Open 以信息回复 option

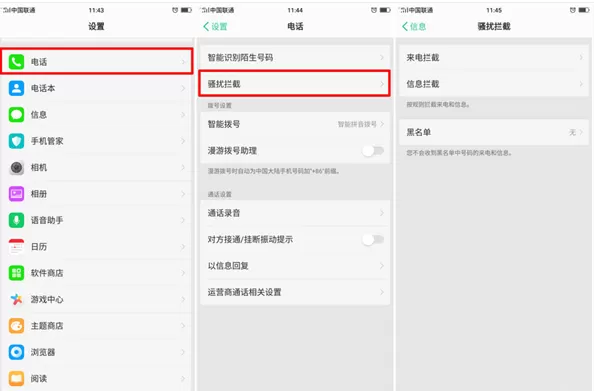295,266
